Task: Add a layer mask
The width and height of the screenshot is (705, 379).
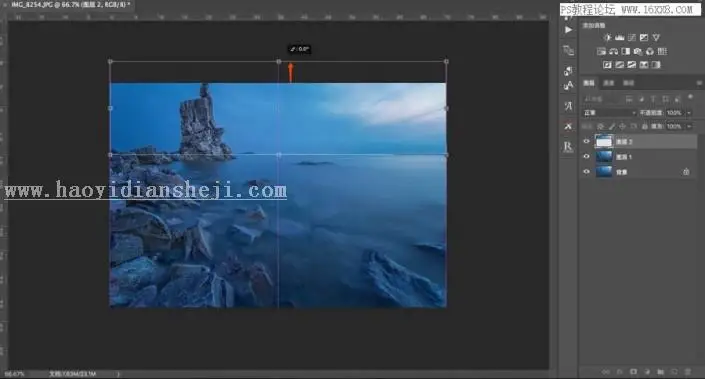Action: 634,372
